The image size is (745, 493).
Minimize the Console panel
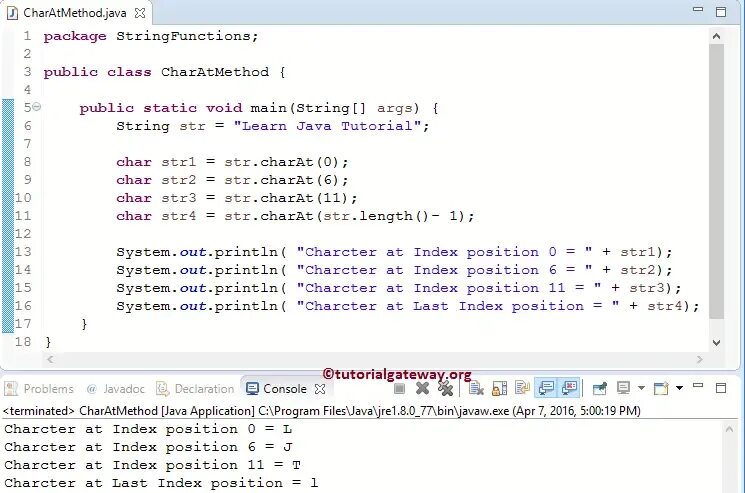(x=698, y=386)
